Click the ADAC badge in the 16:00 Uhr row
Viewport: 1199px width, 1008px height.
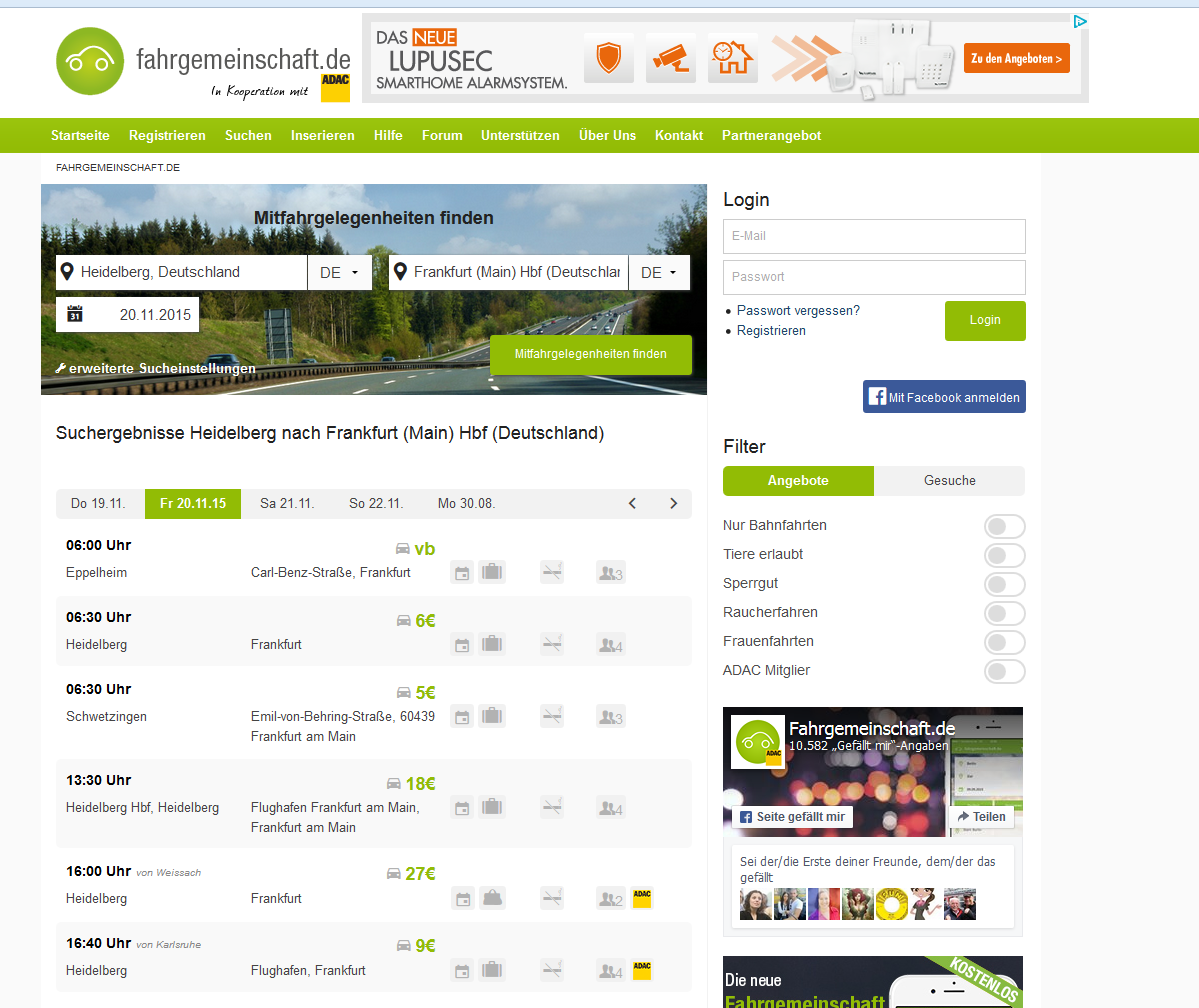click(x=642, y=898)
